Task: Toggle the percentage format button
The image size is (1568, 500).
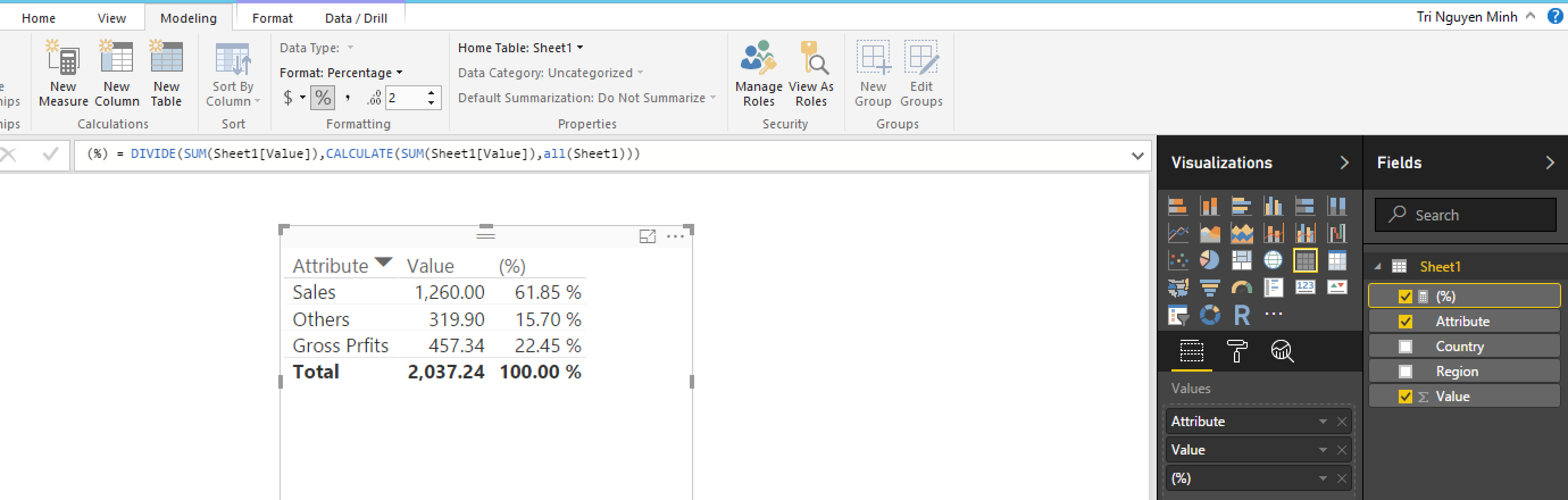Action: pyautogui.click(x=323, y=97)
